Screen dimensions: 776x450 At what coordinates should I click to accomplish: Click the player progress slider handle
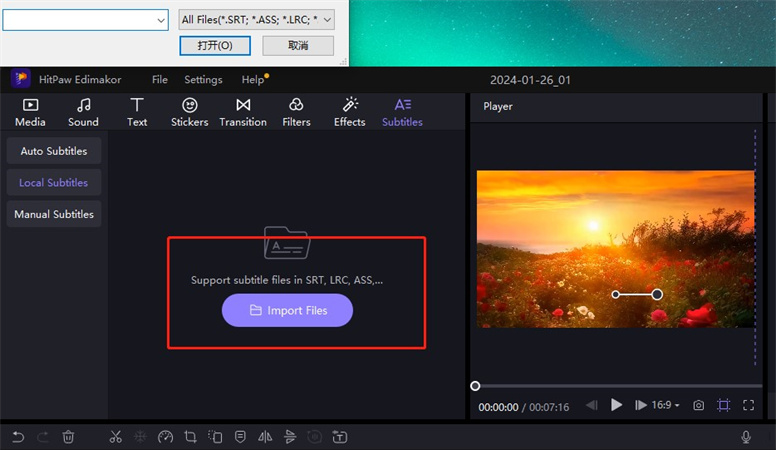point(475,386)
